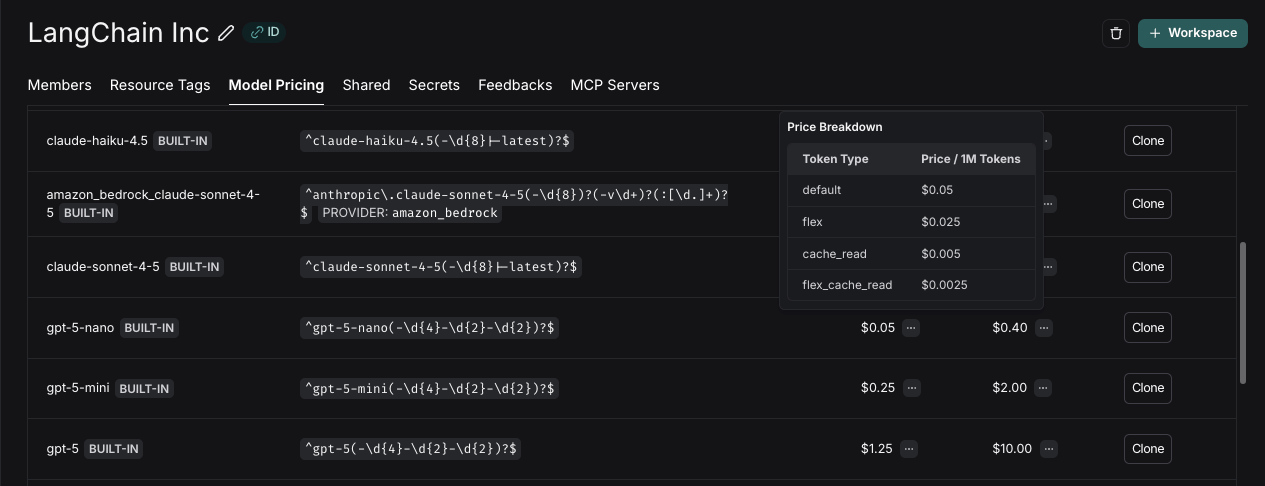This screenshot has height=486, width=1265.
Task: Clone the claude-haiku-4.5 model pricing
Action: pyautogui.click(x=1147, y=141)
